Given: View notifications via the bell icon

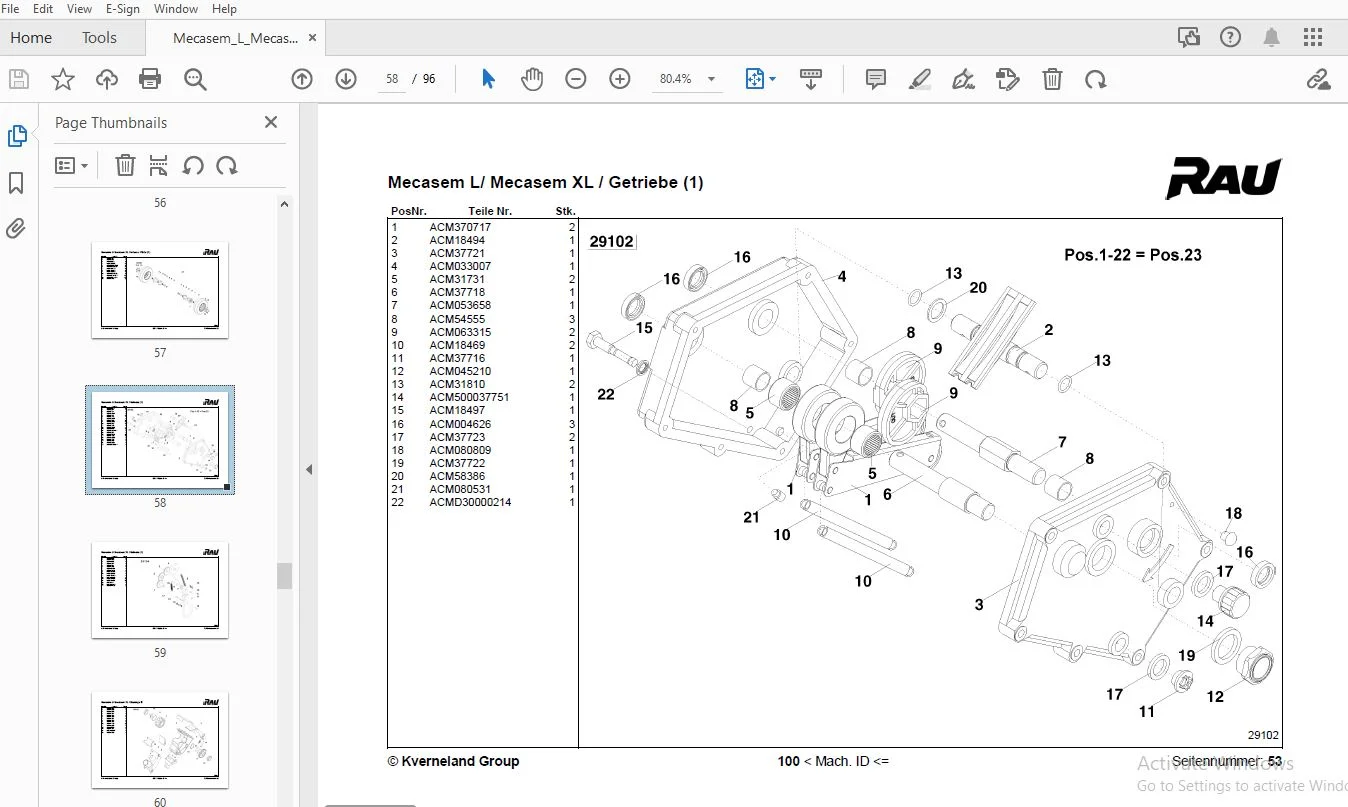Looking at the screenshot, I should 1272,38.
